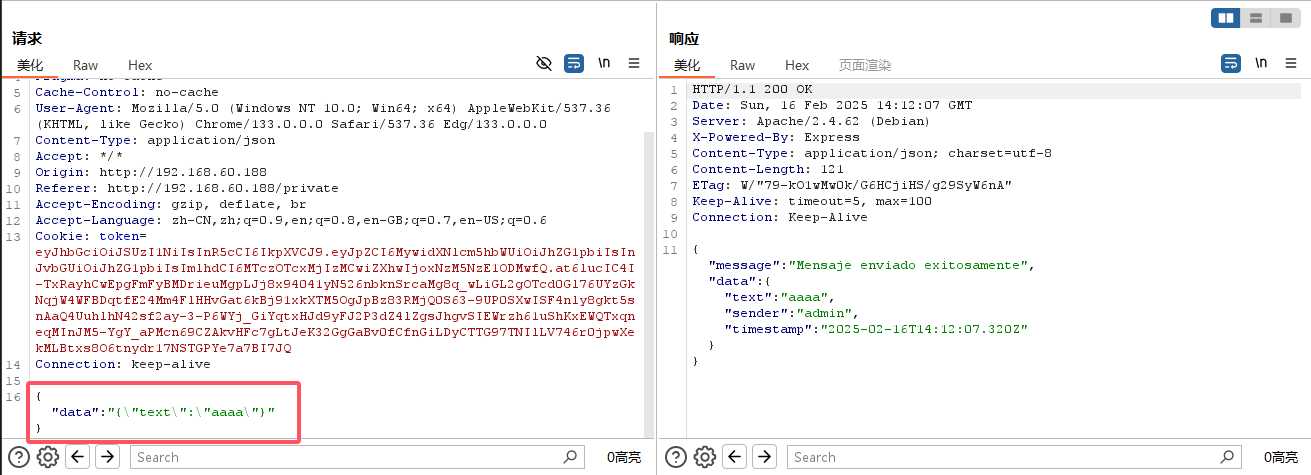1311x475 pixels.
Task: Click response panel help question-mark icon
Action: pos(676,457)
